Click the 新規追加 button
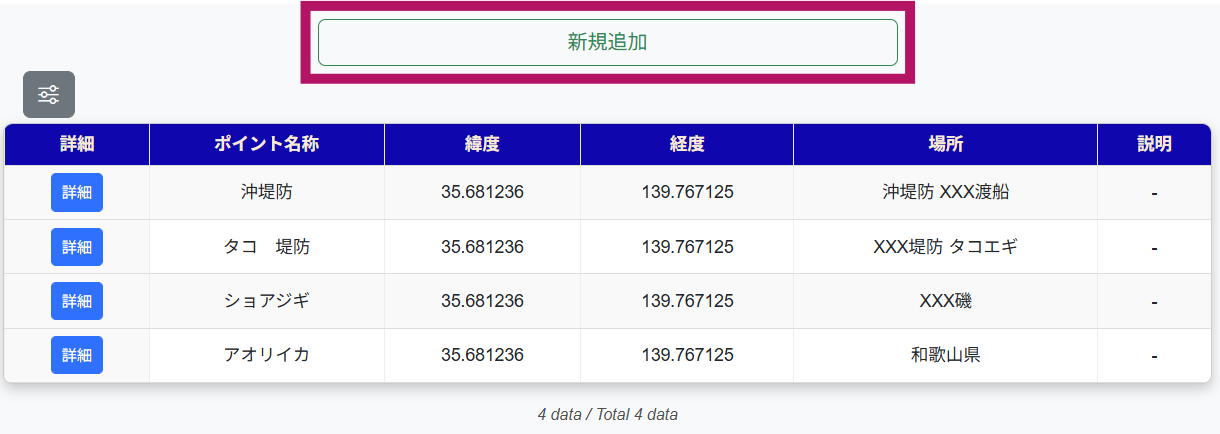1220x434 pixels. pos(607,42)
